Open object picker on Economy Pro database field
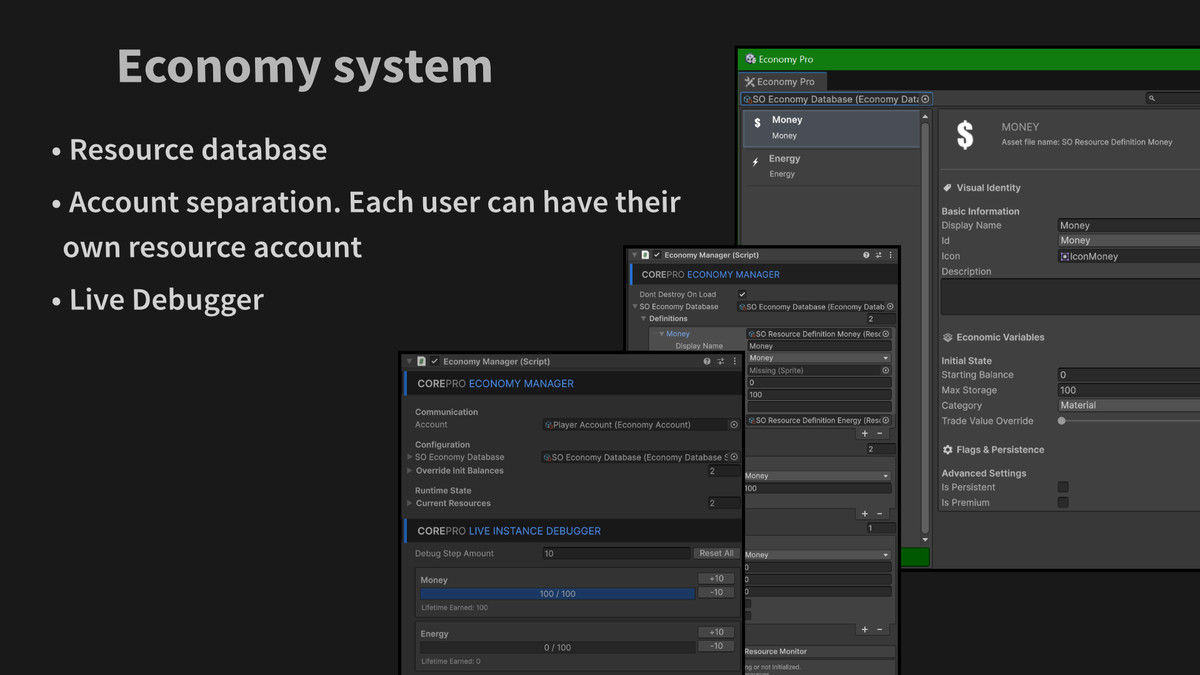The image size is (1200, 675). point(925,99)
